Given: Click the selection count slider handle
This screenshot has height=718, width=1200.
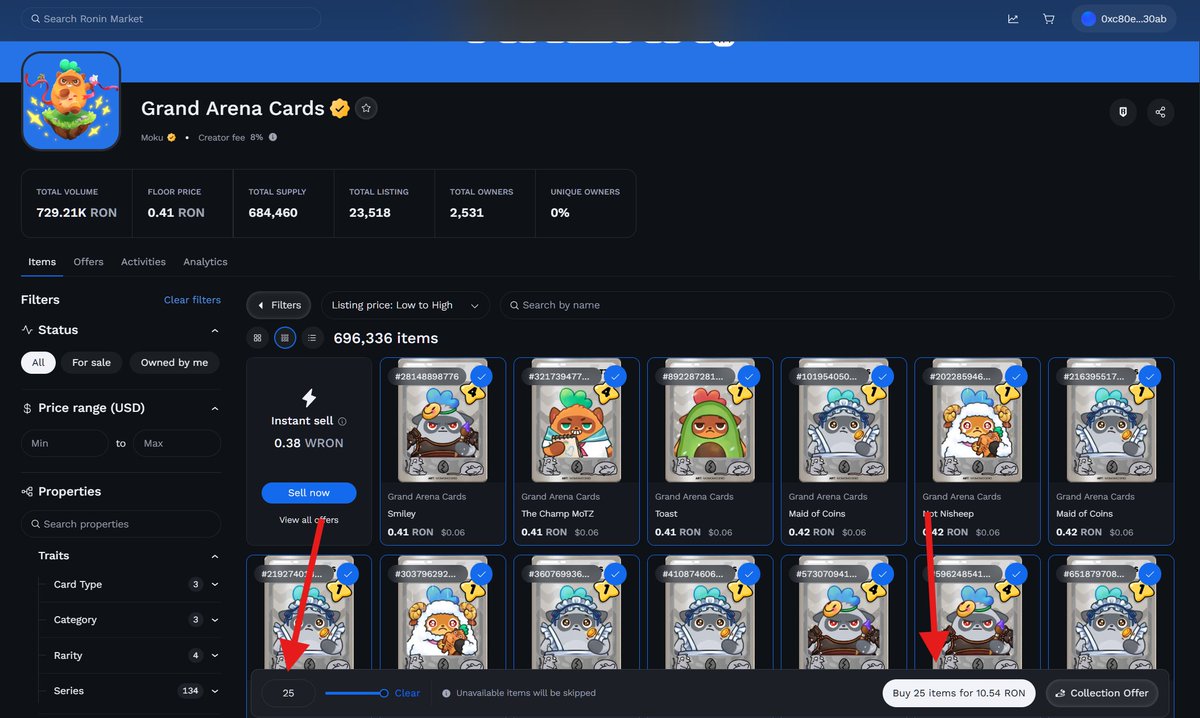Looking at the screenshot, I should pyautogui.click(x=384, y=693).
